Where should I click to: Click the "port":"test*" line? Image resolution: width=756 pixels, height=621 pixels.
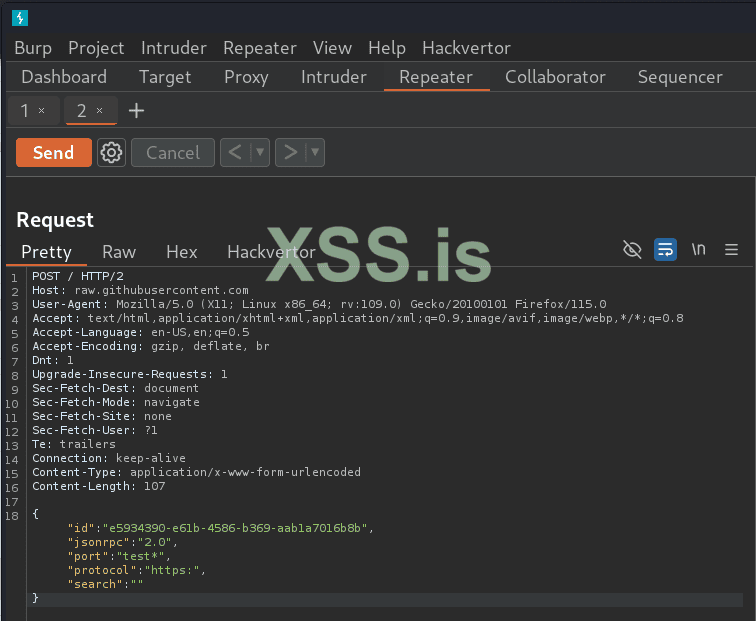pyautogui.click(x=119, y=556)
